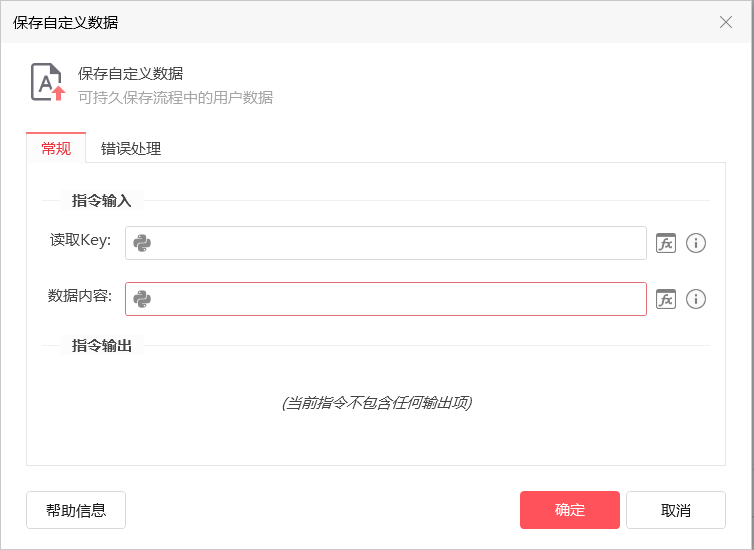Click the fx expression button for 读取Key
This screenshot has height=550, width=754.
[x=666, y=243]
